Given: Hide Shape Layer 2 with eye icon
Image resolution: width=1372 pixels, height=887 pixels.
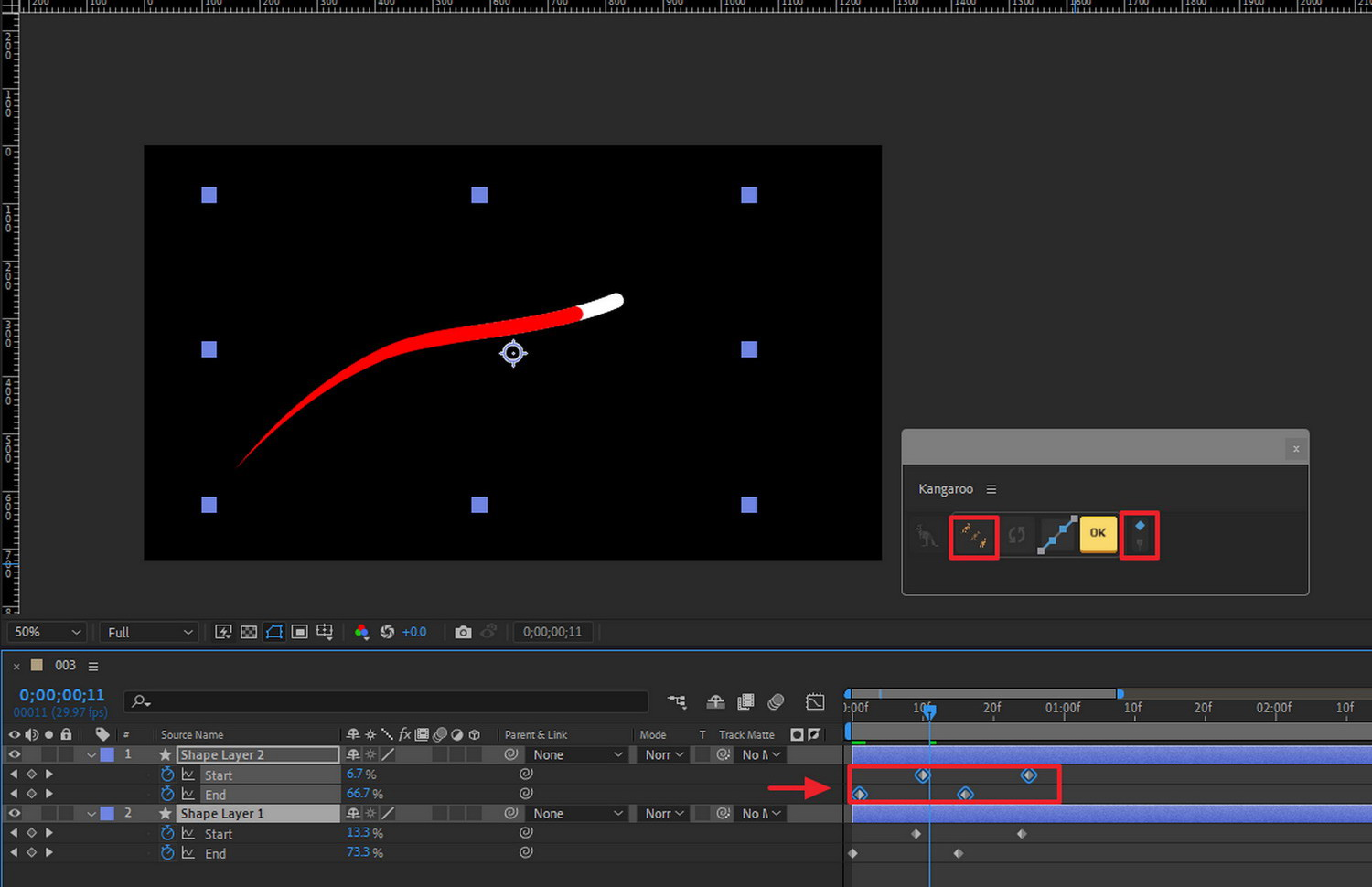Looking at the screenshot, I should click(14, 754).
